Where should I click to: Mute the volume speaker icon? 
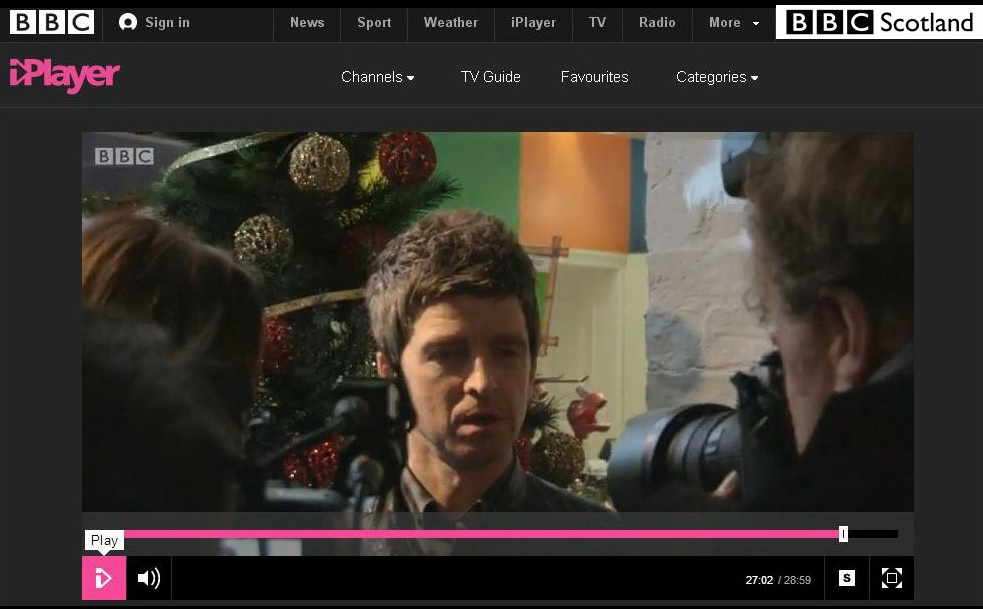pyautogui.click(x=148, y=578)
